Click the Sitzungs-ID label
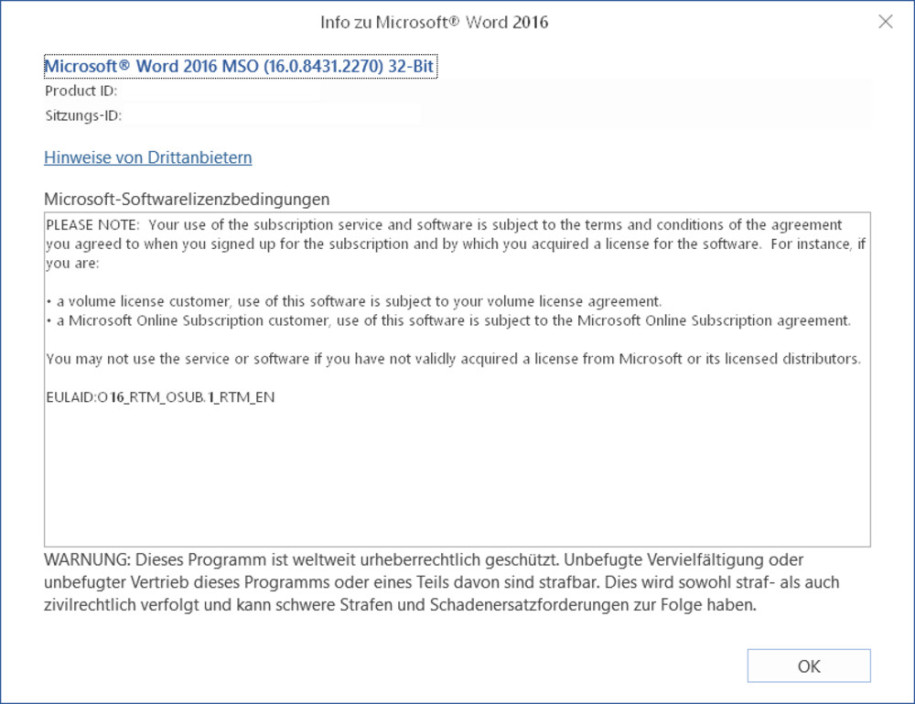 pos(83,115)
